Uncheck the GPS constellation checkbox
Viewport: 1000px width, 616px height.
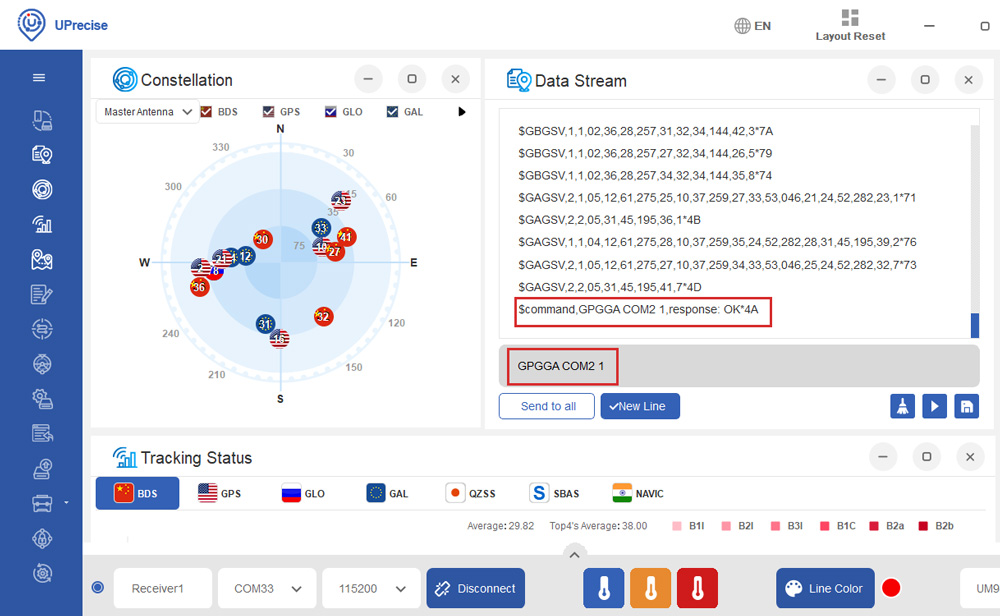click(269, 112)
